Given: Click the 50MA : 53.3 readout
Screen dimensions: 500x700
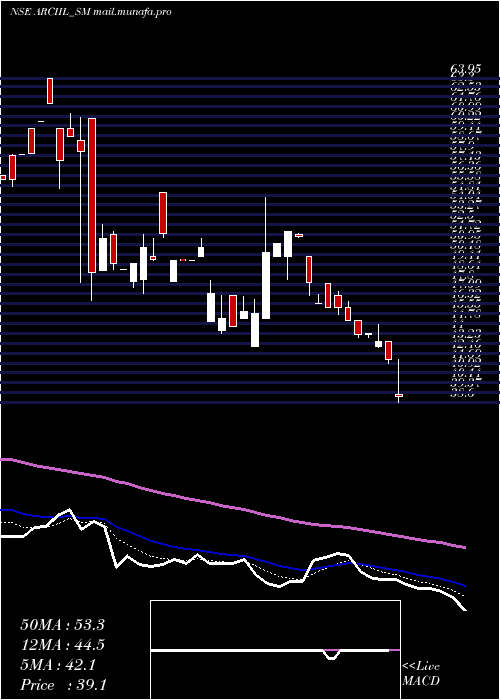Looking at the screenshot, I should [x=62, y=625].
